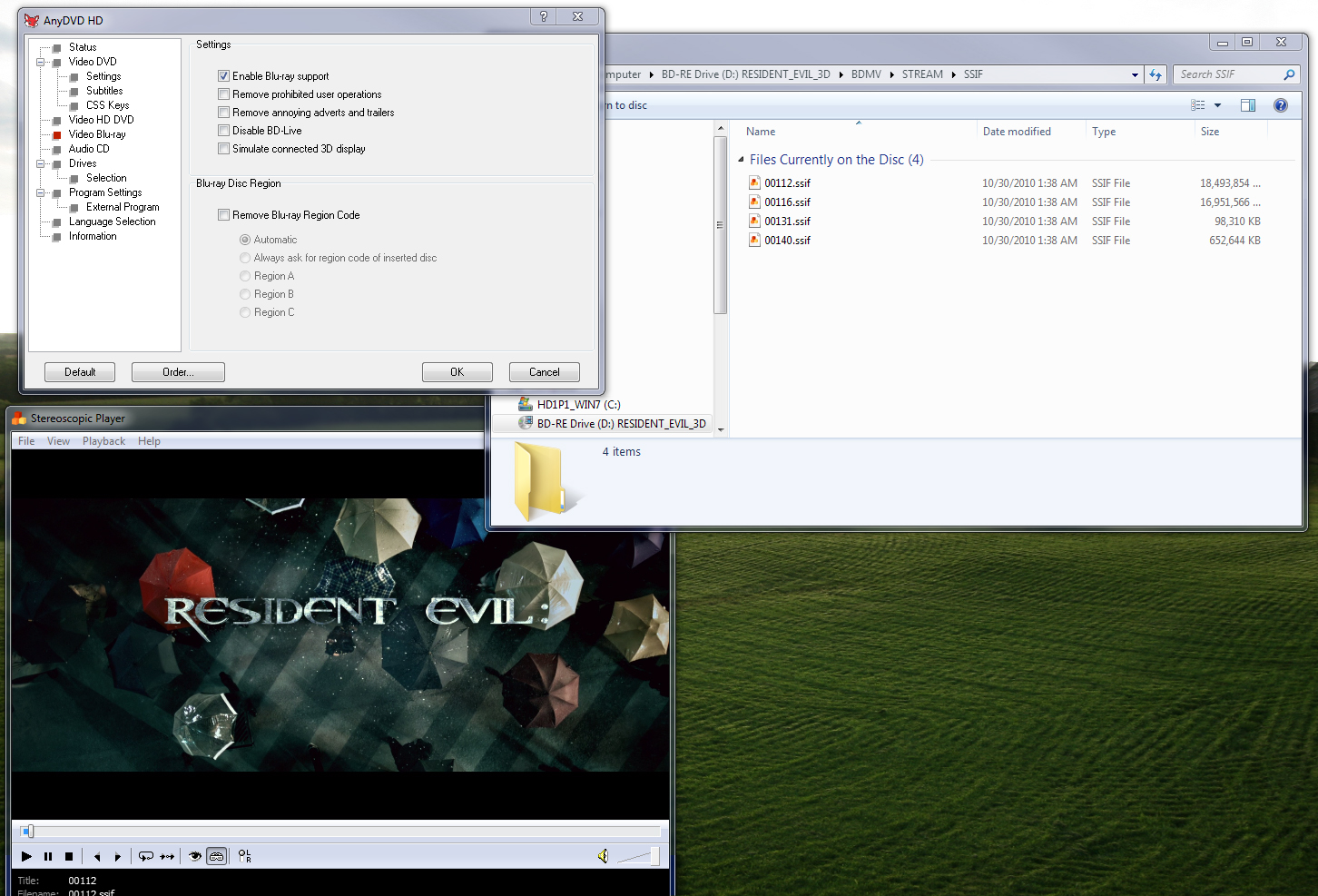Select file 00112.ssif icon
The image size is (1318, 896).
[x=754, y=182]
